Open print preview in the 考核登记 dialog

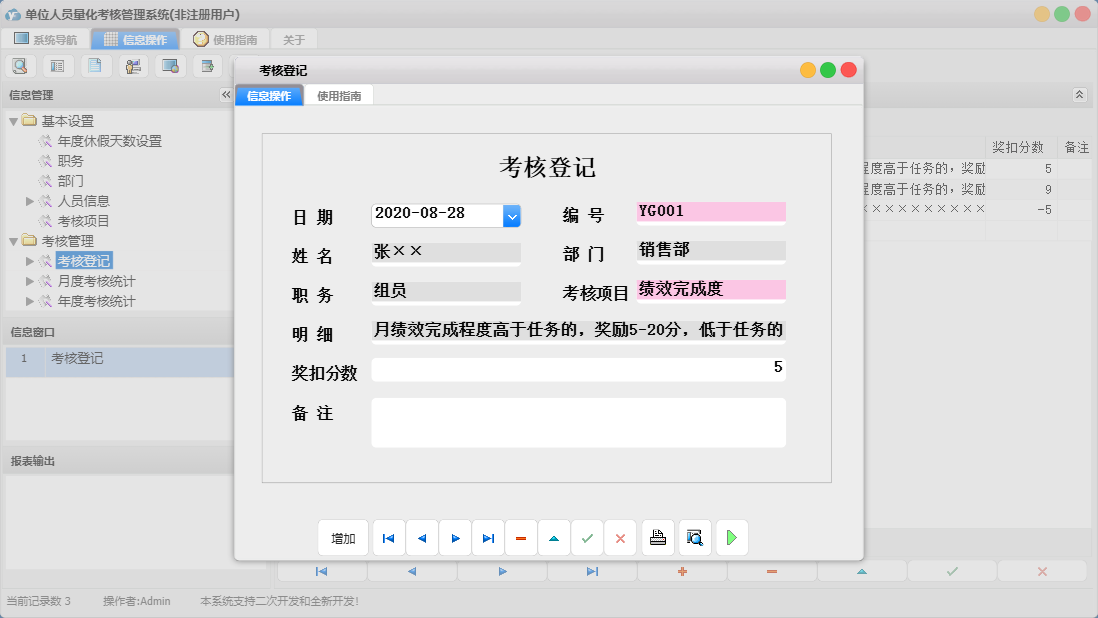click(x=695, y=537)
